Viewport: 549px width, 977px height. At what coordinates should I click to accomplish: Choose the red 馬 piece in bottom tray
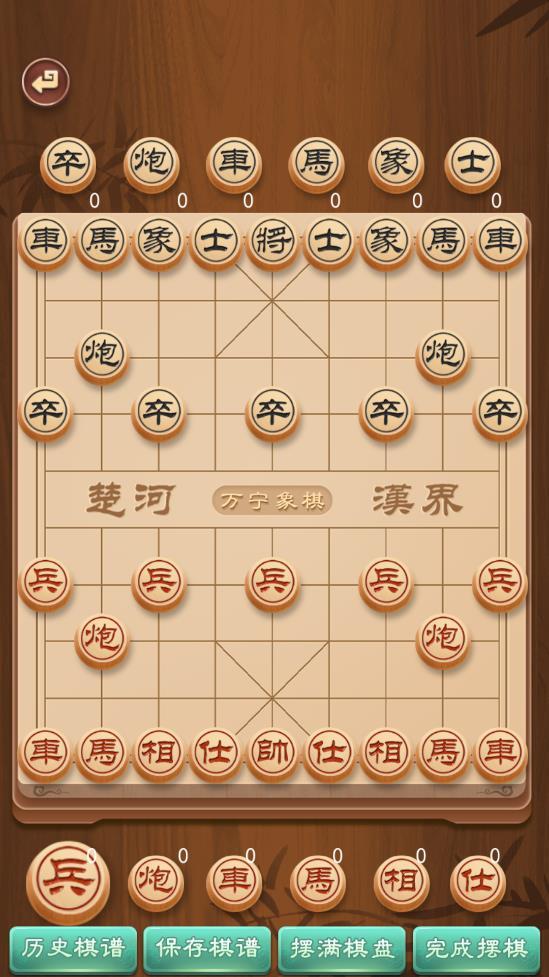click(x=318, y=882)
